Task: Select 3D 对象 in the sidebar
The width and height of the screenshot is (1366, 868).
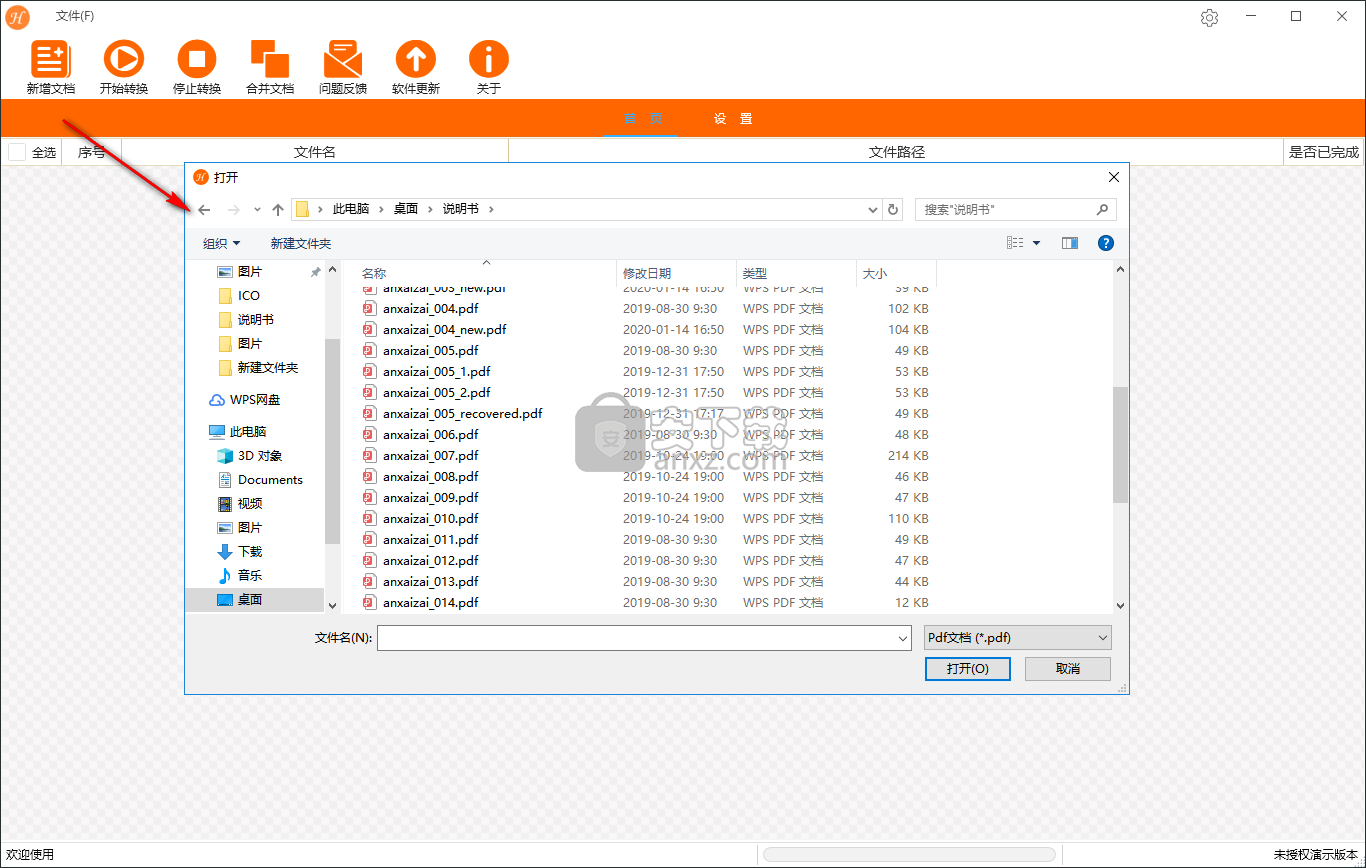Action: click(x=250, y=456)
